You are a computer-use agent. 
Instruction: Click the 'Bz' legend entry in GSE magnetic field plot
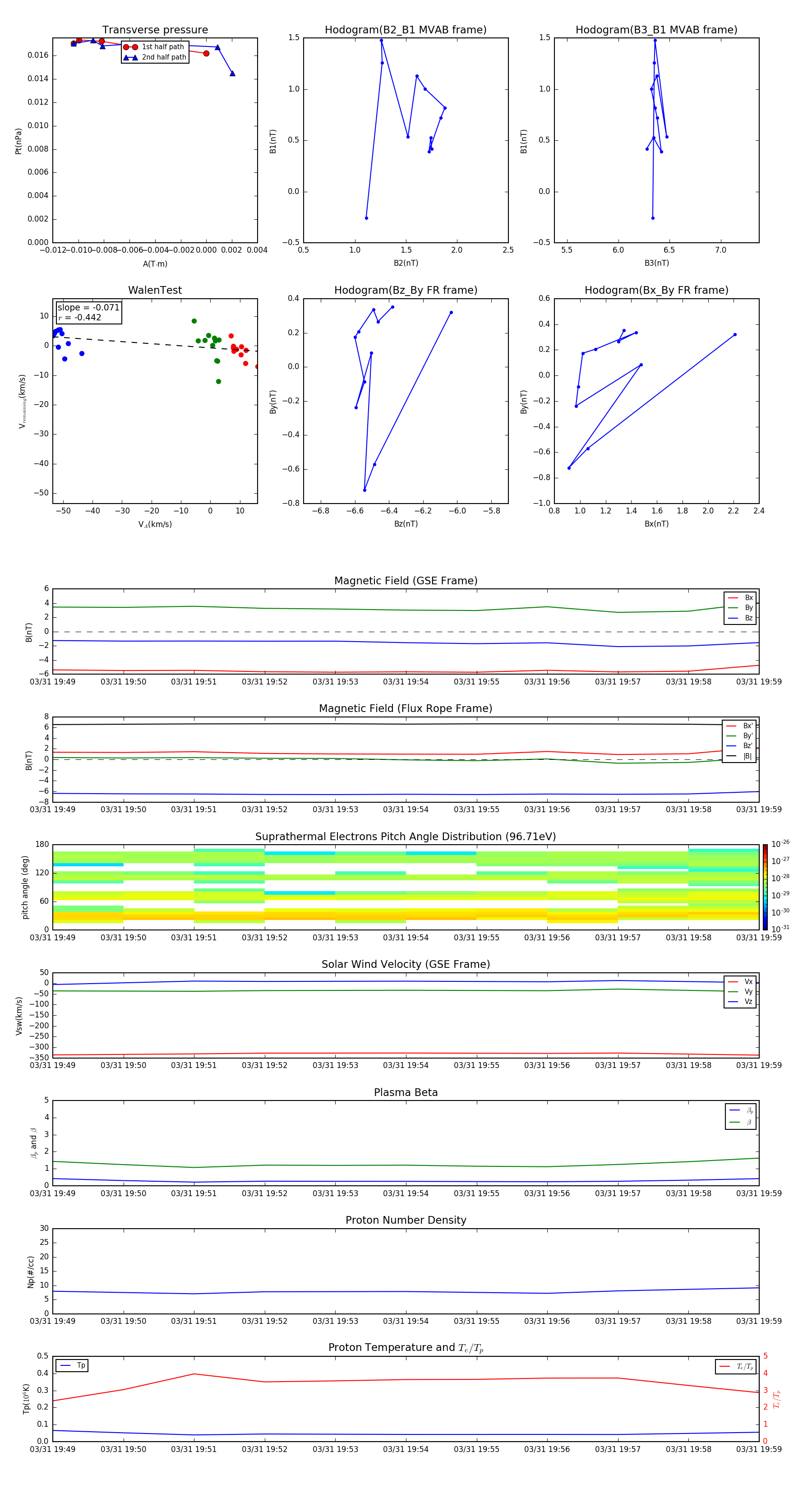(x=741, y=618)
